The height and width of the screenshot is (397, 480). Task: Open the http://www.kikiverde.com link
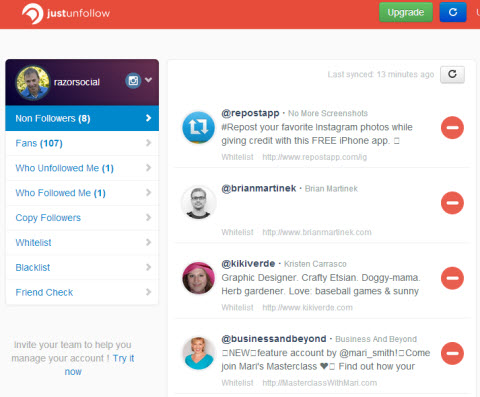[307, 308]
